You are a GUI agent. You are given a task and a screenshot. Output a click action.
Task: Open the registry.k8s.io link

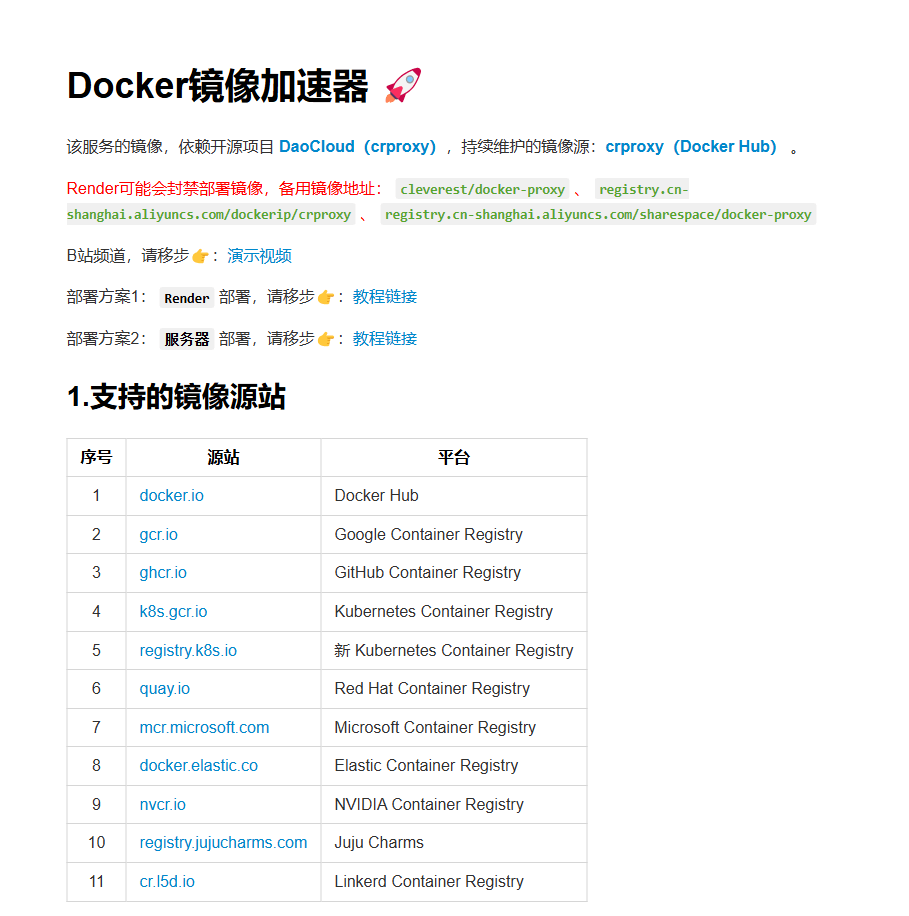(x=187, y=650)
